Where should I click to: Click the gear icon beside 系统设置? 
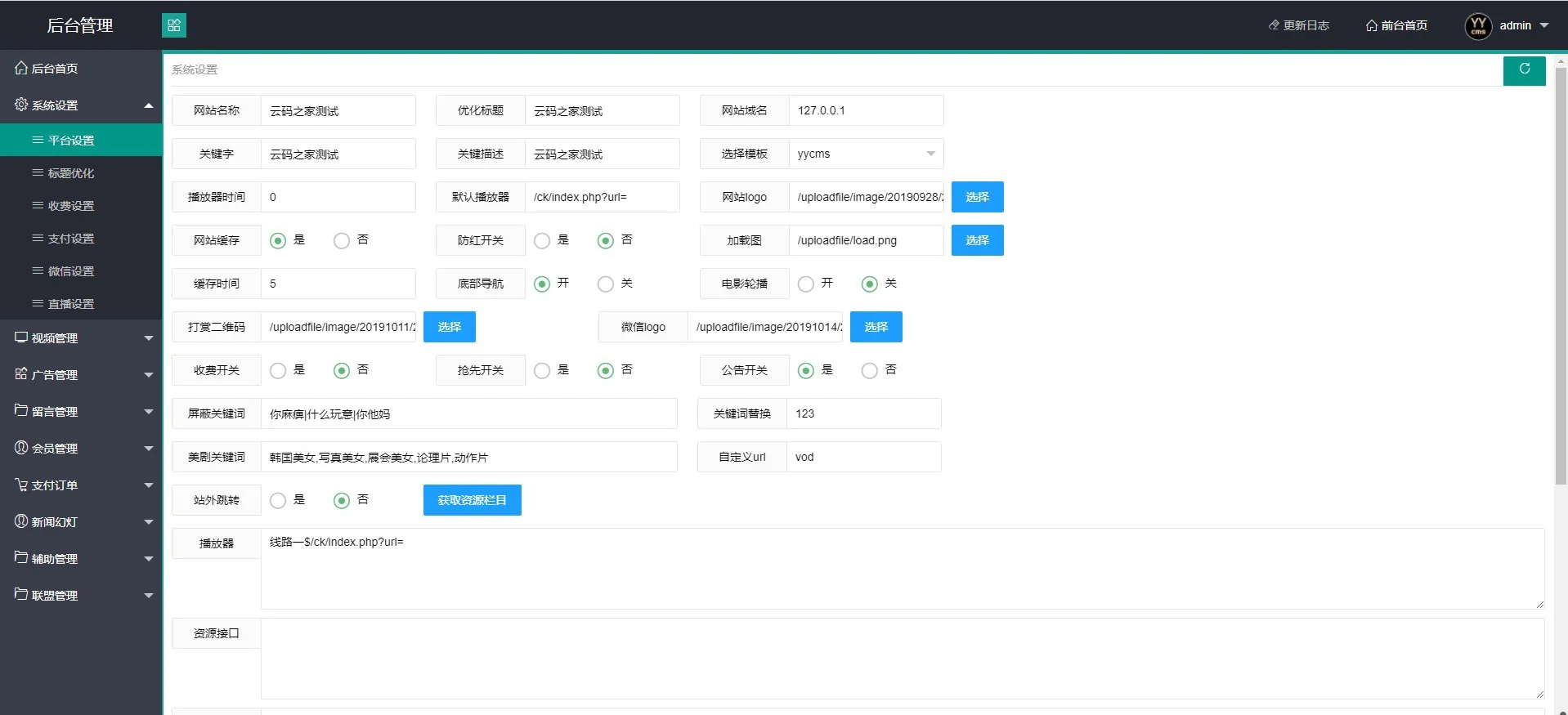pos(21,105)
